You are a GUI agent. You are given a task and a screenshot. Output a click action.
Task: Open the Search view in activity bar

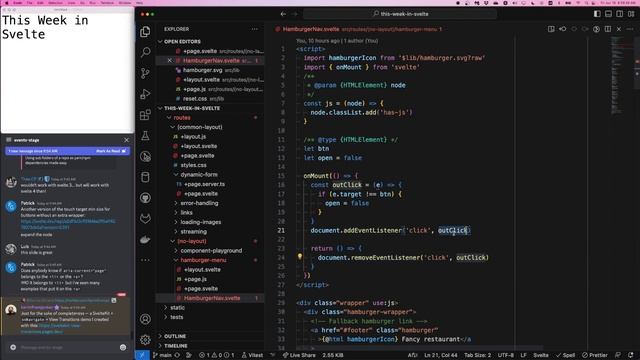click(x=145, y=52)
